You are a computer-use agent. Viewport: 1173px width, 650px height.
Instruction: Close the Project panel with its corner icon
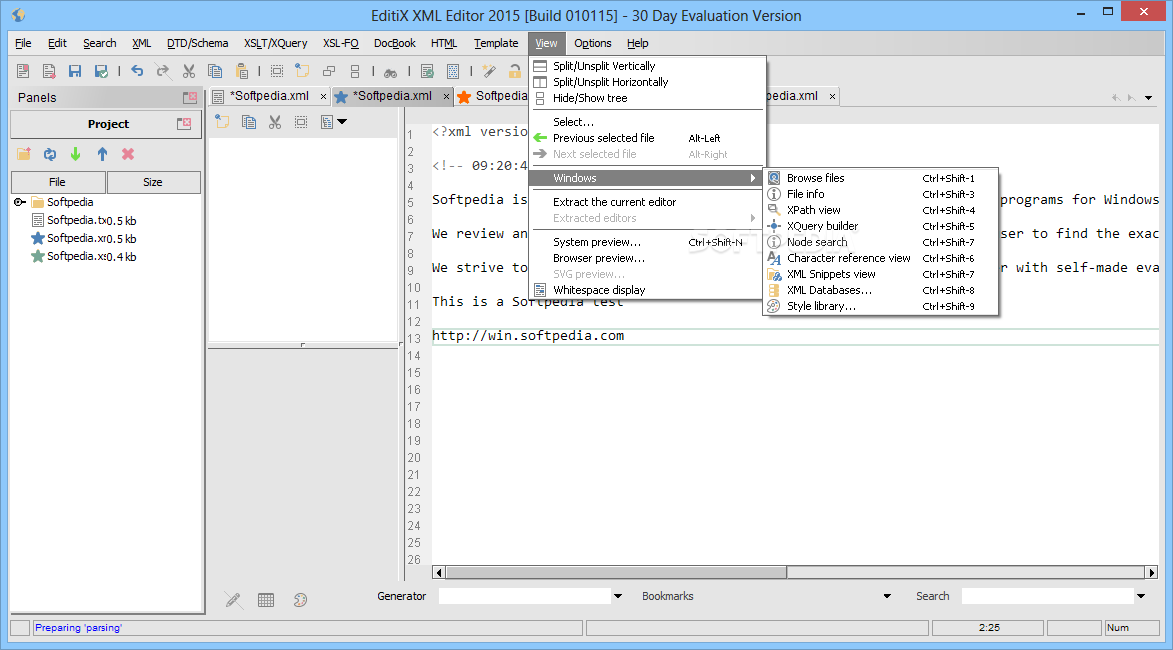click(x=184, y=123)
